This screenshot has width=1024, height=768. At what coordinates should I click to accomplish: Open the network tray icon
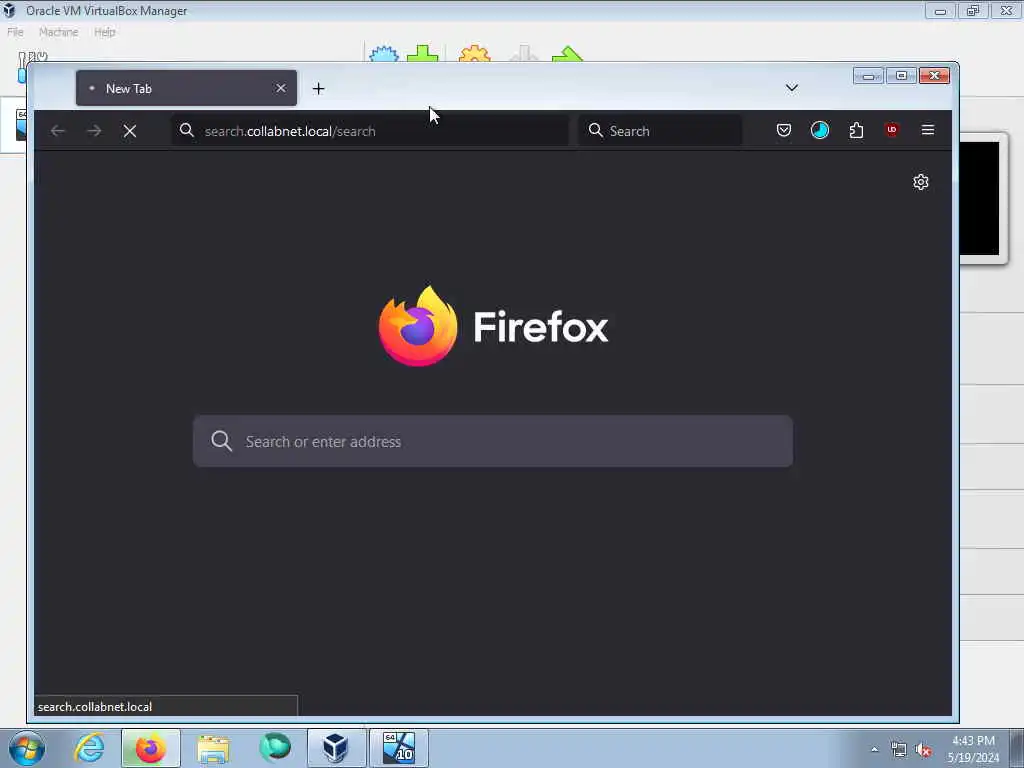pyautogui.click(x=899, y=750)
